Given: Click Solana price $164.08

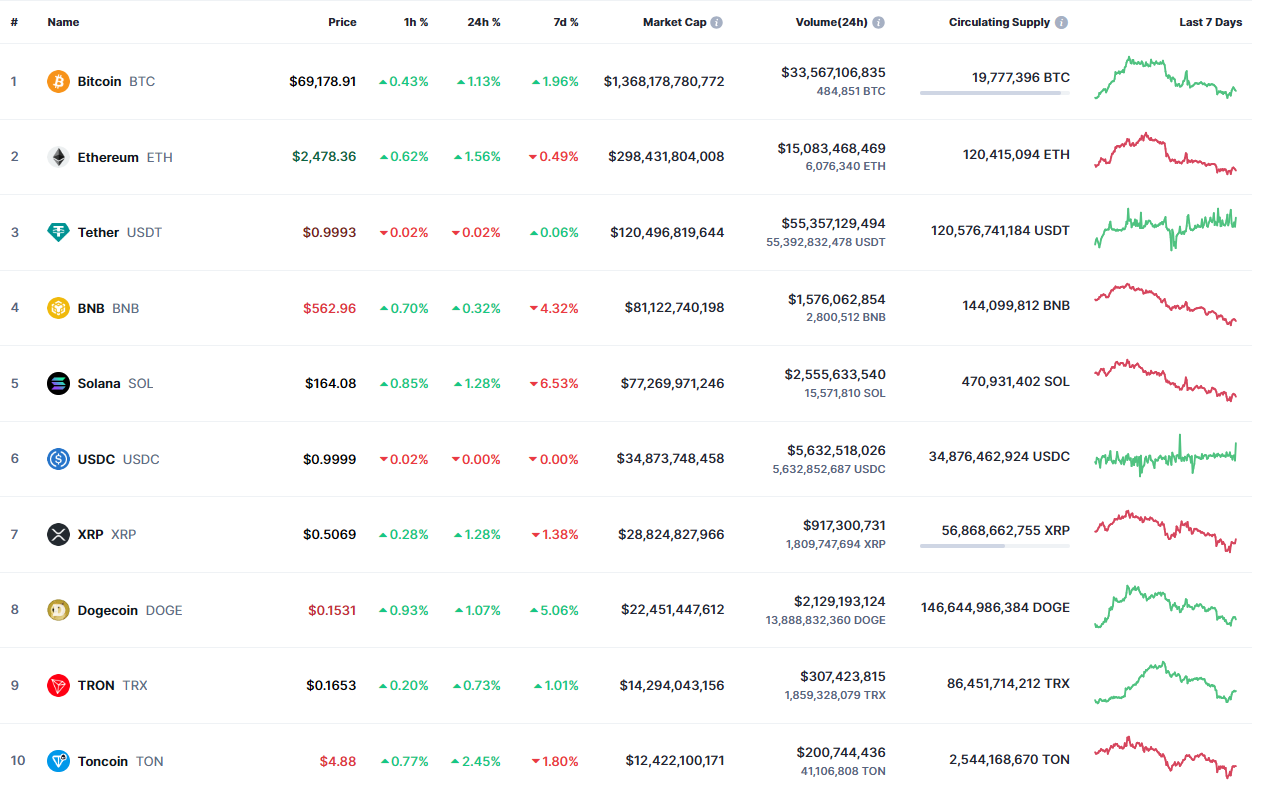Looking at the screenshot, I should pyautogui.click(x=330, y=383).
